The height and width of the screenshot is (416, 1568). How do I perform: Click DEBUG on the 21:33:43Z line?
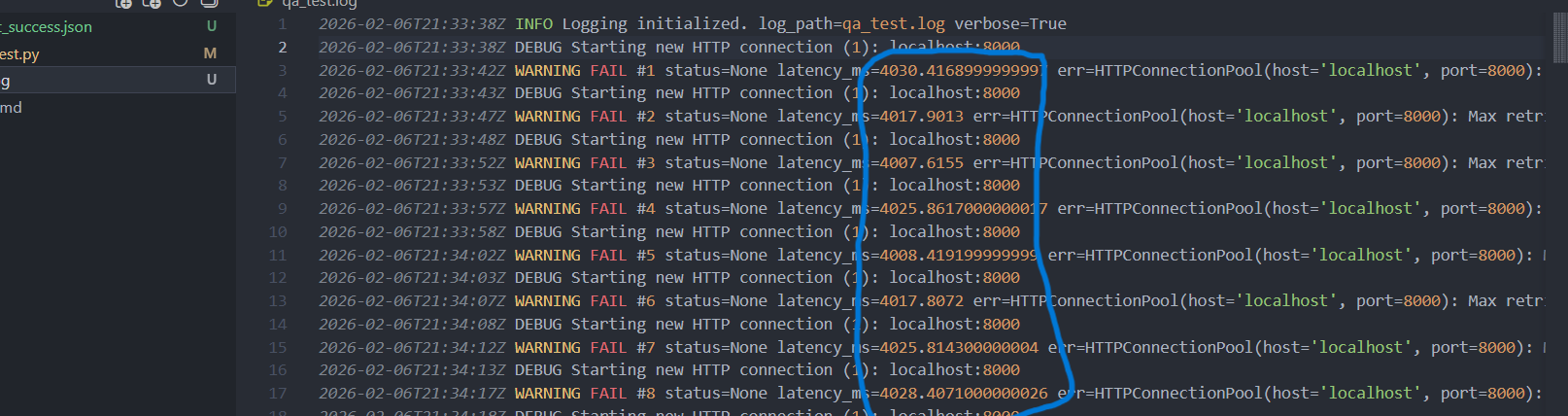(x=538, y=92)
